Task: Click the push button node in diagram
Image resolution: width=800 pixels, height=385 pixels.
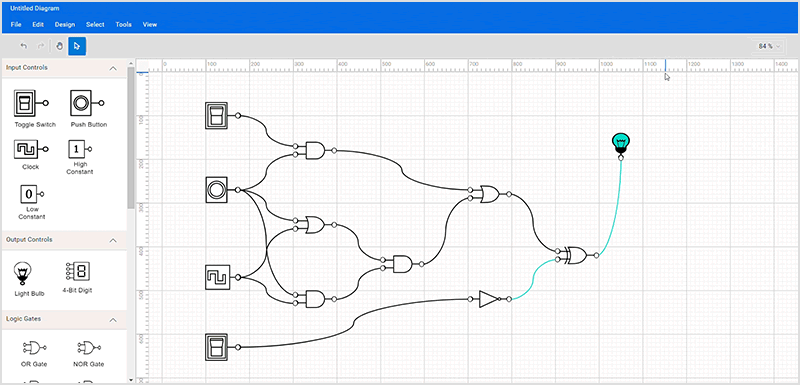Action: pyautogui.click(x=216, y=190)
